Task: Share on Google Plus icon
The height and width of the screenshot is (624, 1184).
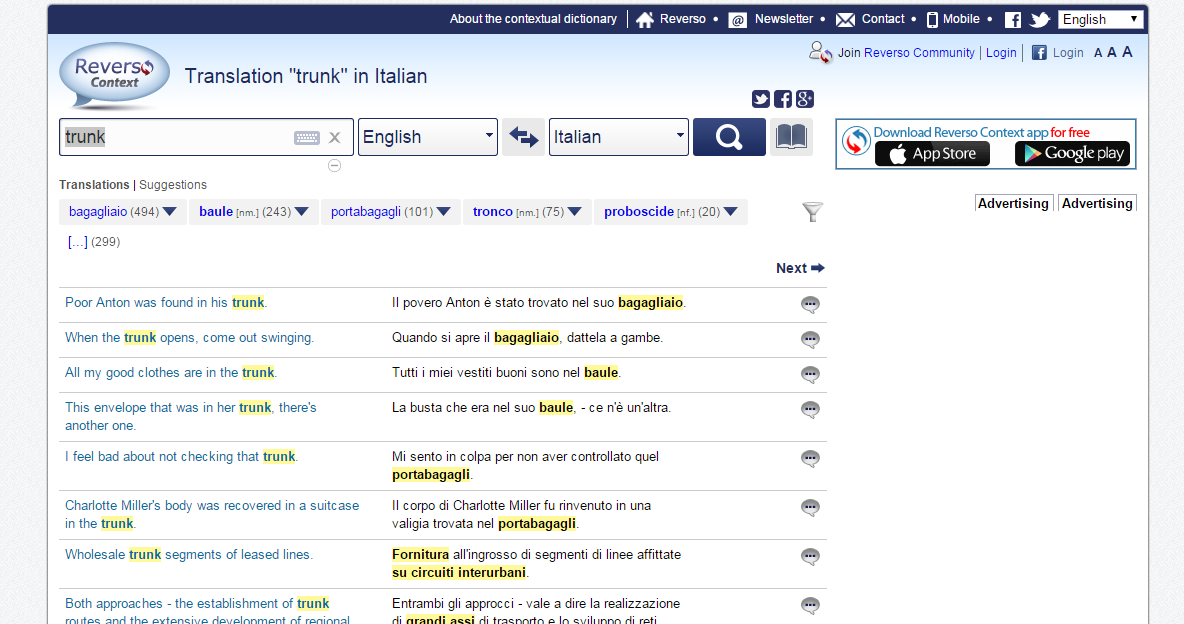Action: coord(805,99)
